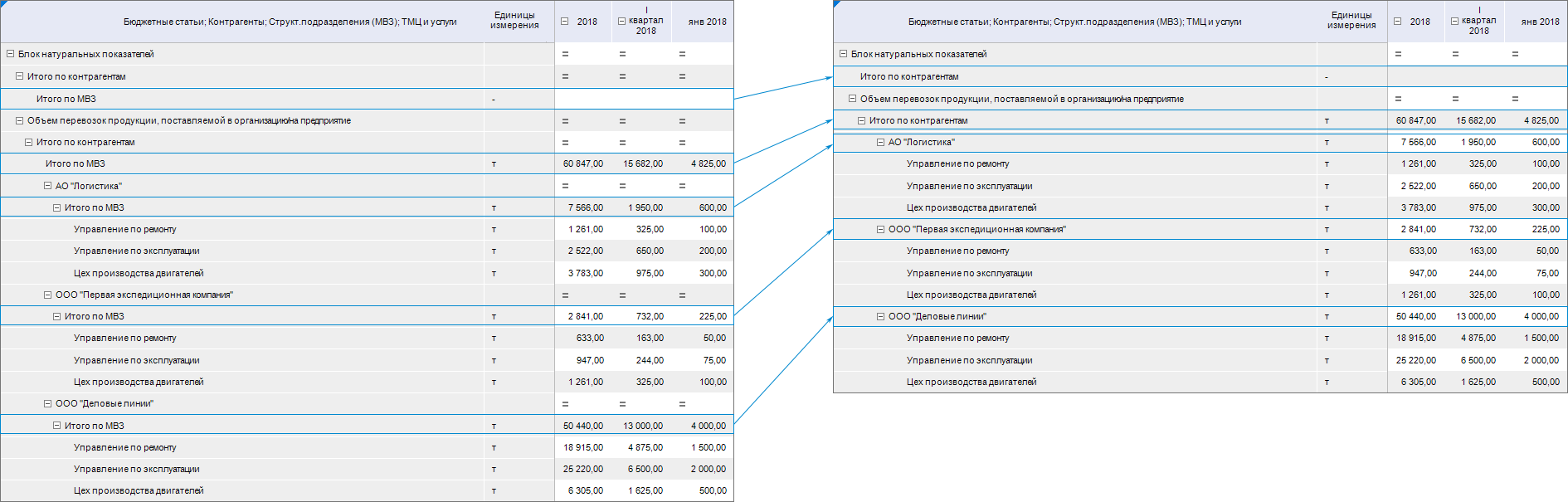Collapse I квартал 2018 column in right table
This screenshot has height=502, width=1568.
[1454, 22]
